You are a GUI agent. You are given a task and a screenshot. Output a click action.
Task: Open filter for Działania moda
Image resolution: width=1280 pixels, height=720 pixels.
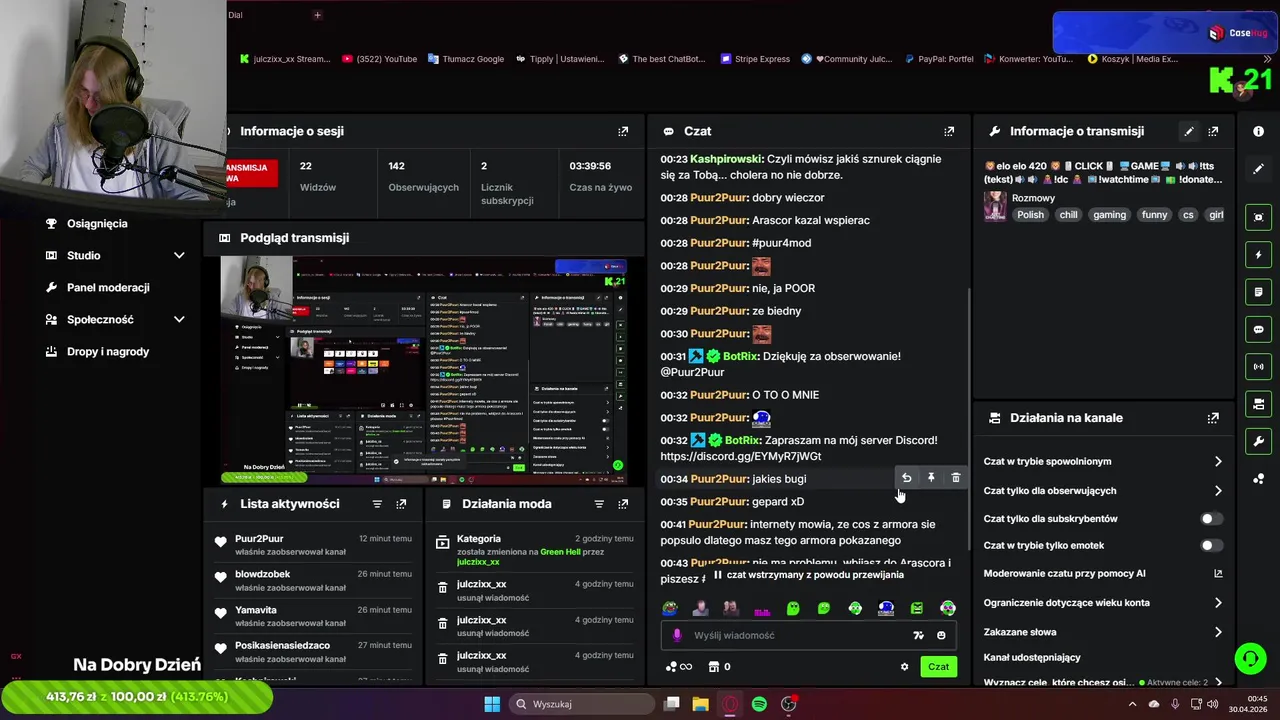(599, 504)
